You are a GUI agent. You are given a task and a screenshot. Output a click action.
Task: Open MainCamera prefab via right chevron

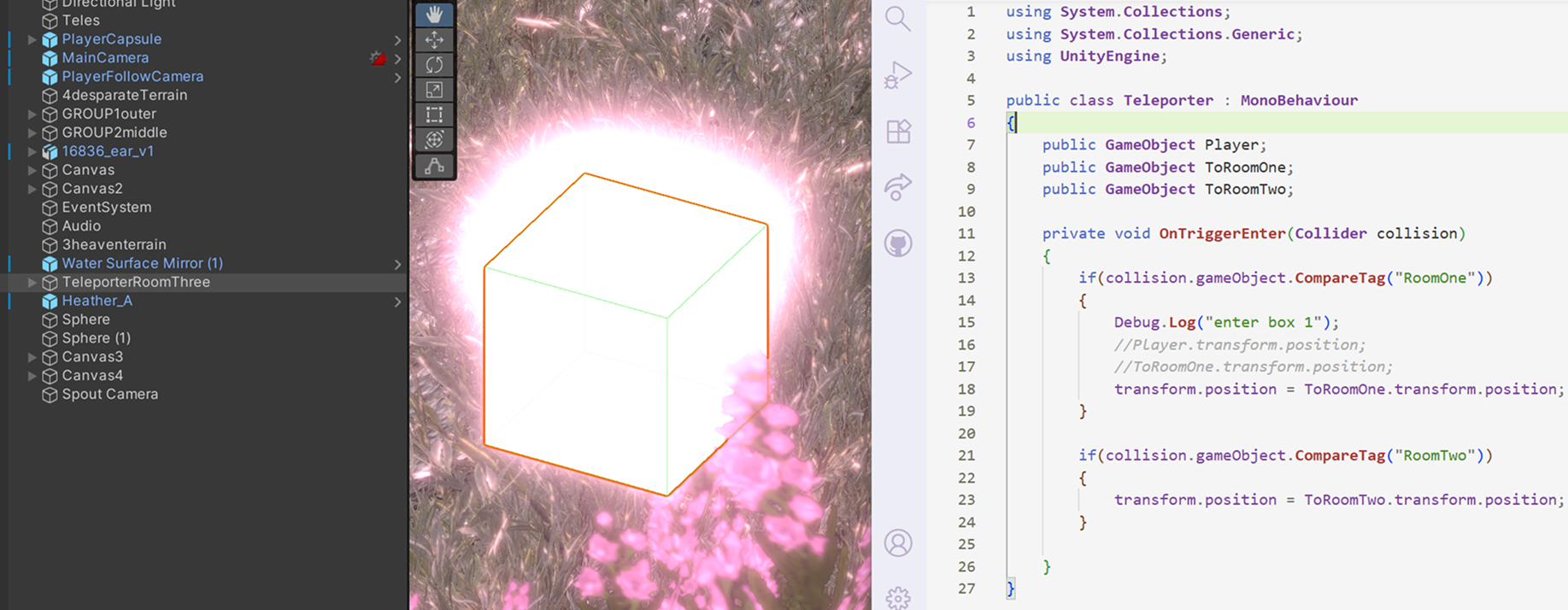click(x=397, y=59)
